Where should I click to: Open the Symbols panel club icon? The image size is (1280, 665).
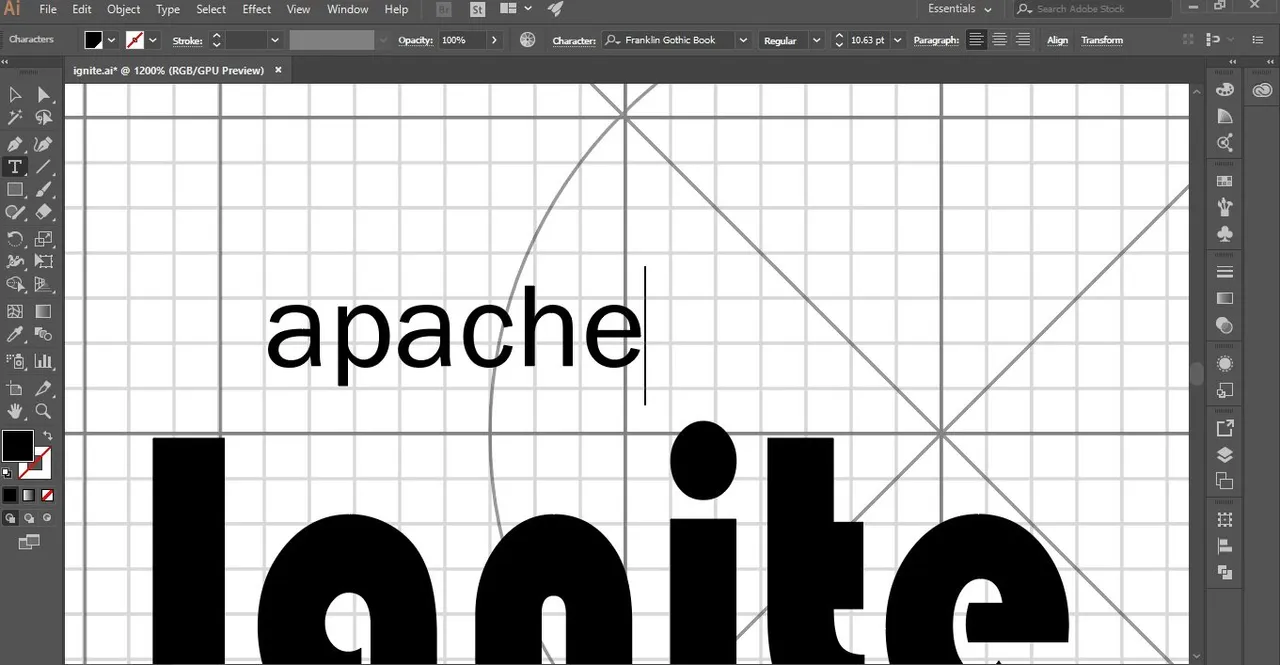pyautogui.click(x=1224, y=234)
